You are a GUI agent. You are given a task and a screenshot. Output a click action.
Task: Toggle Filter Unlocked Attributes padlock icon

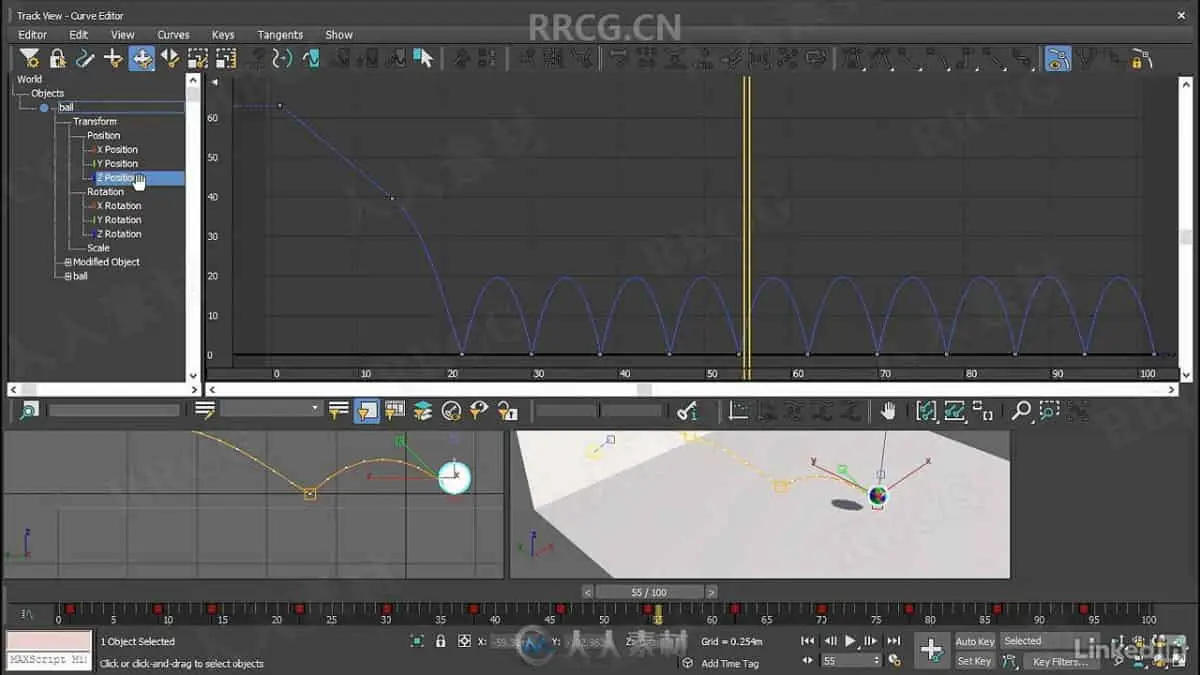508,410
